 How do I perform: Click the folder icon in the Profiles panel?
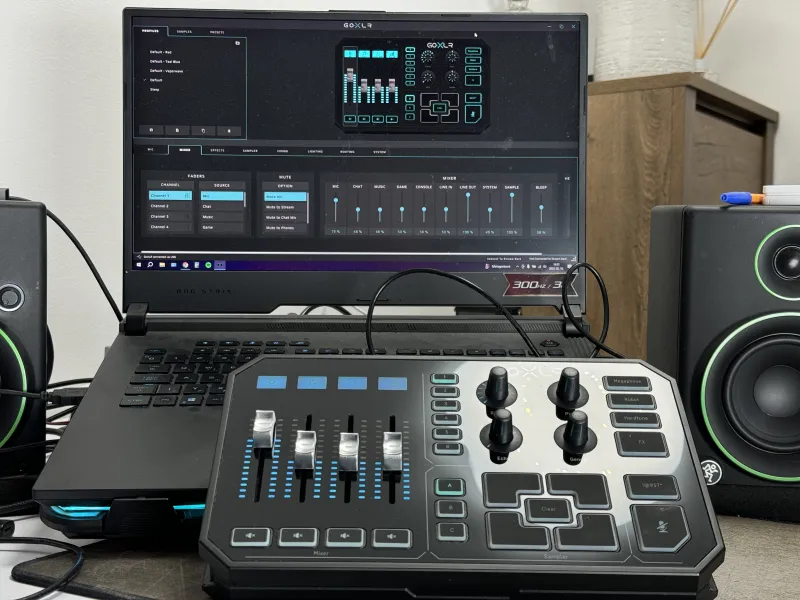click(x=236, y=44)
